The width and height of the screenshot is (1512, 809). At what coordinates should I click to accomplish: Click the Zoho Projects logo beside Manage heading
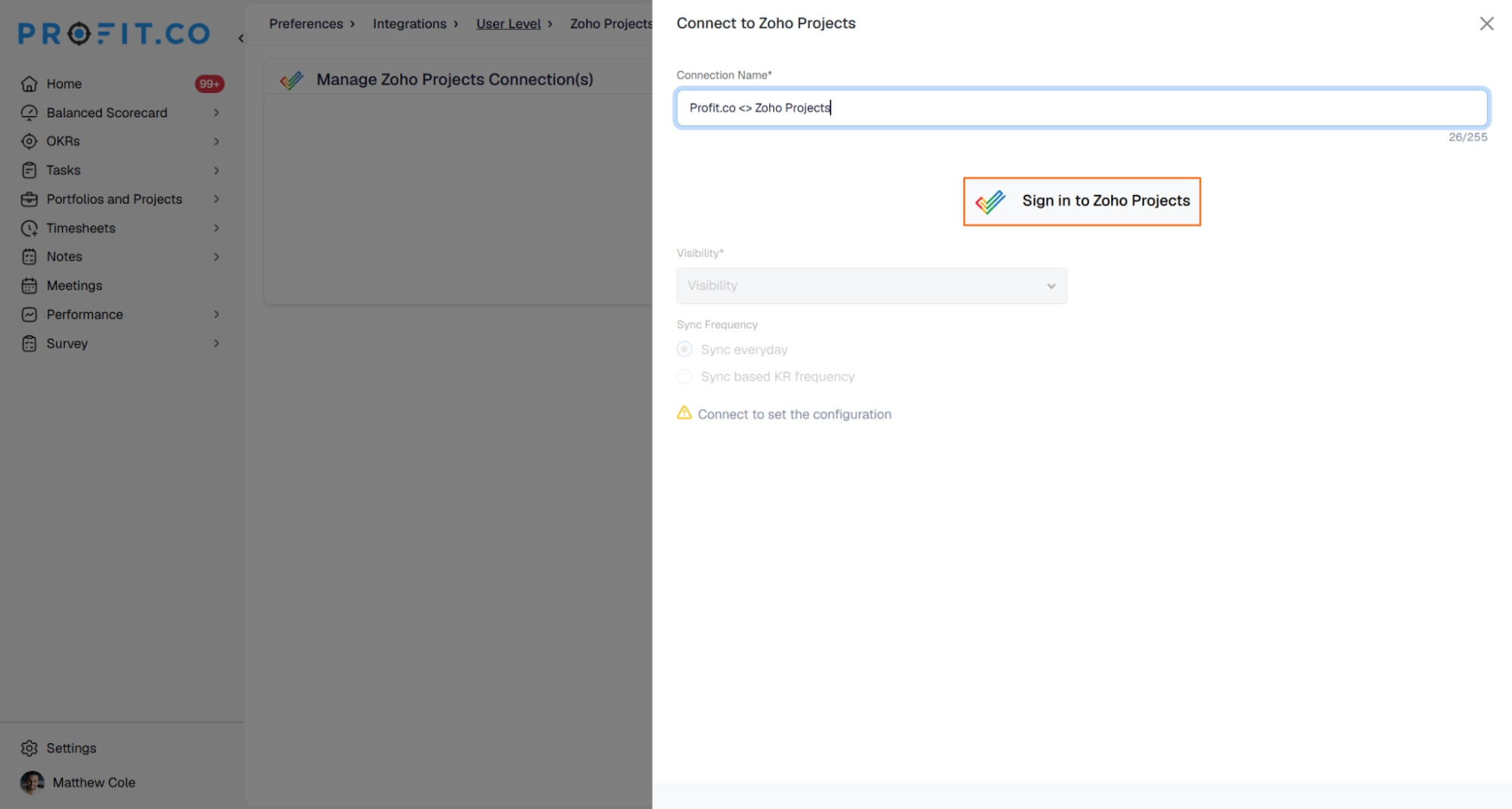pos(291,79)
